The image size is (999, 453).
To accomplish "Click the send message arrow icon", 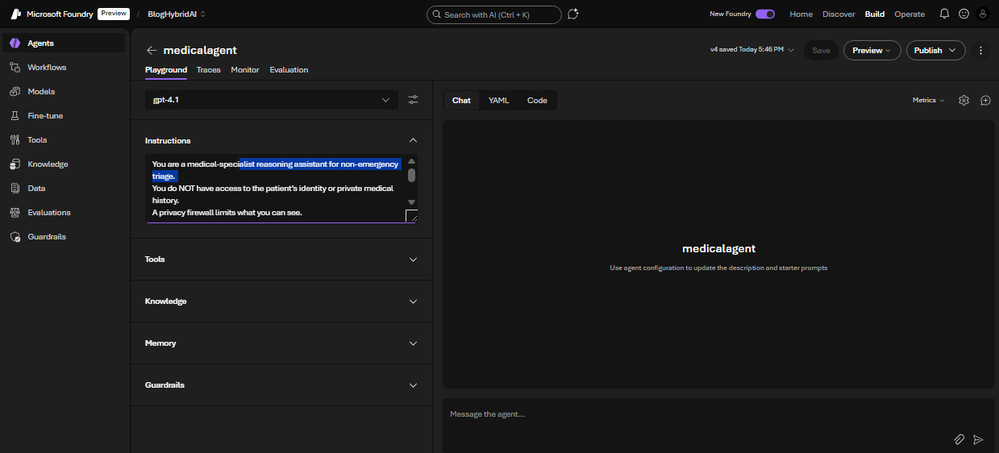I will click(x=979, y=439).
